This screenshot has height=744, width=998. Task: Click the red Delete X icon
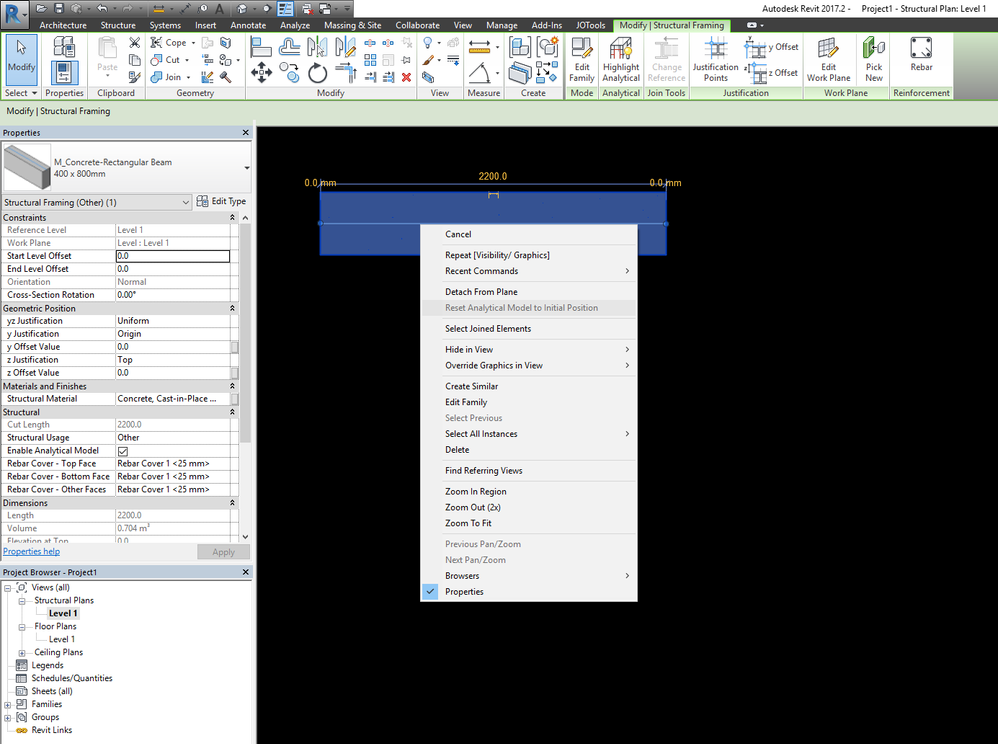click(407, 77)
